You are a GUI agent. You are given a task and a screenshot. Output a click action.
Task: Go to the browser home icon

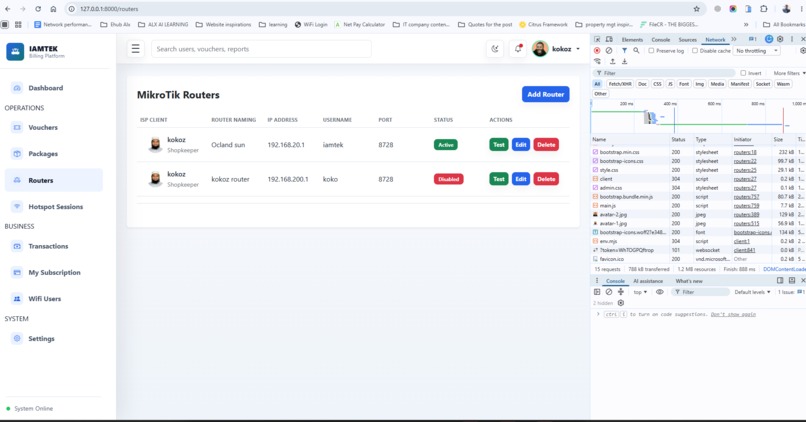(53, 9)
